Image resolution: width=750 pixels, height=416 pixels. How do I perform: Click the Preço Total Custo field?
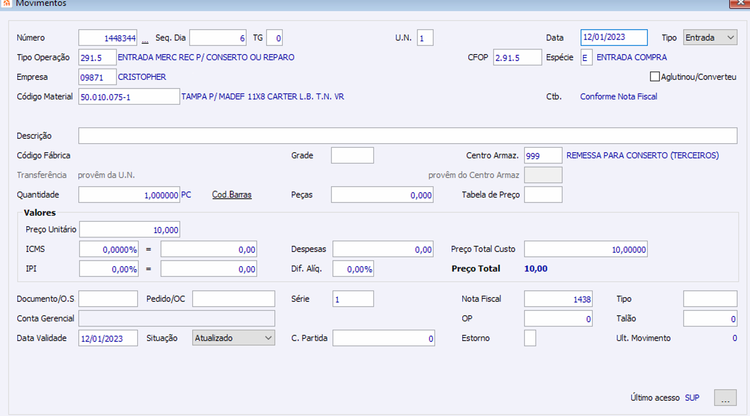click(x=586, y=249)
